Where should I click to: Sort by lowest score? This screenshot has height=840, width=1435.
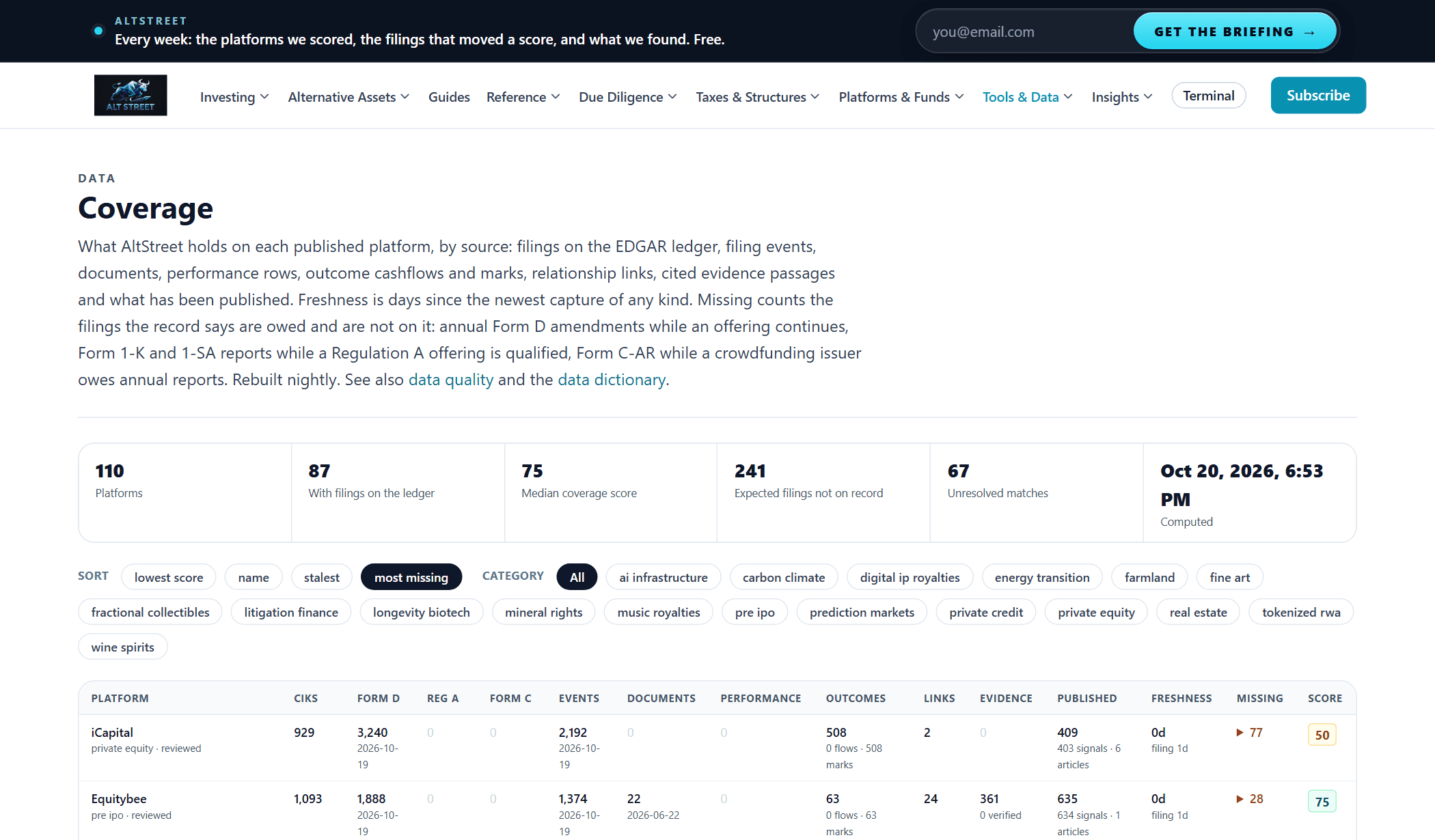169,577
